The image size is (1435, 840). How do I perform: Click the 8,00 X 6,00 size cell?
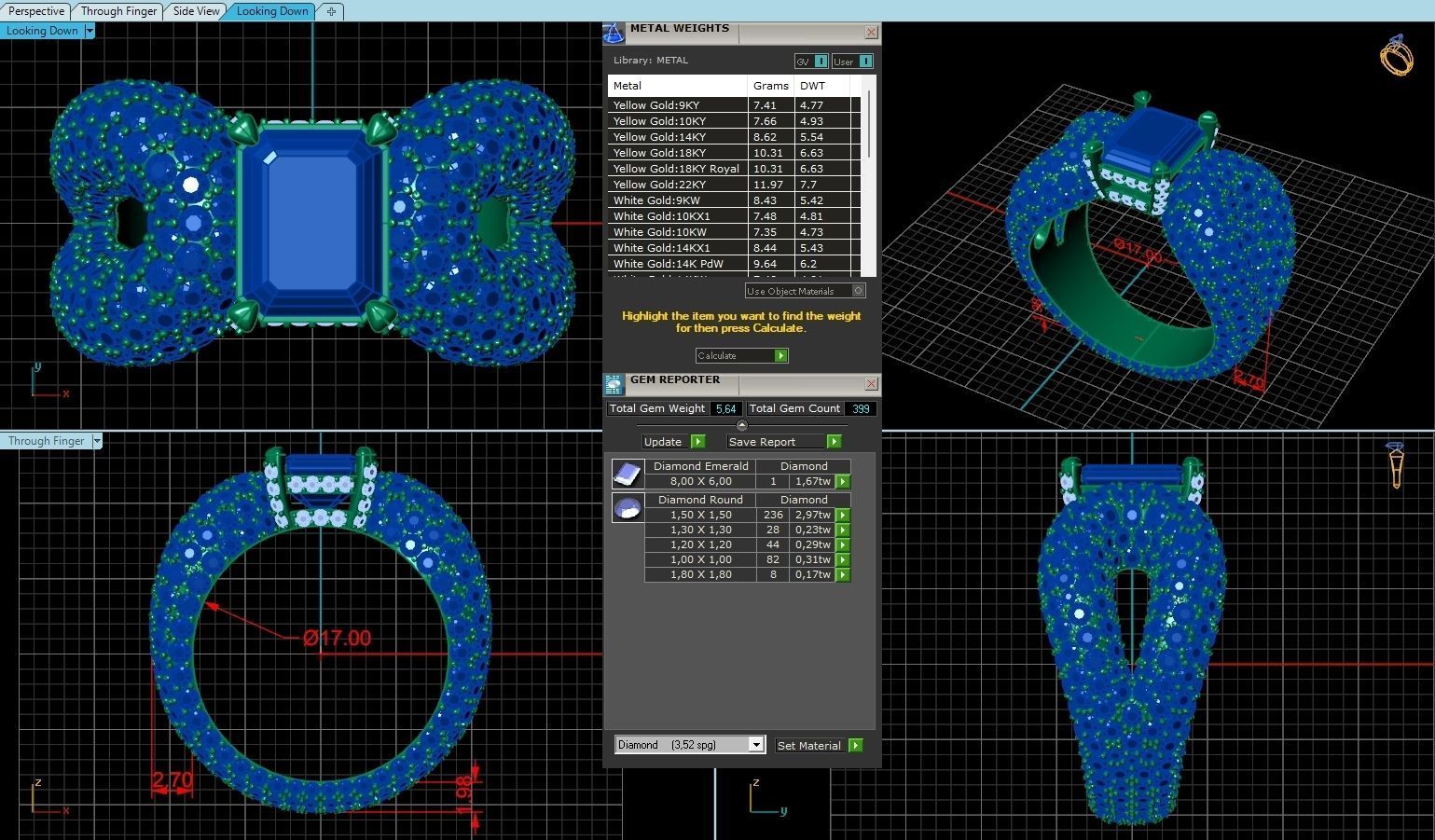(x=700, y=482)
